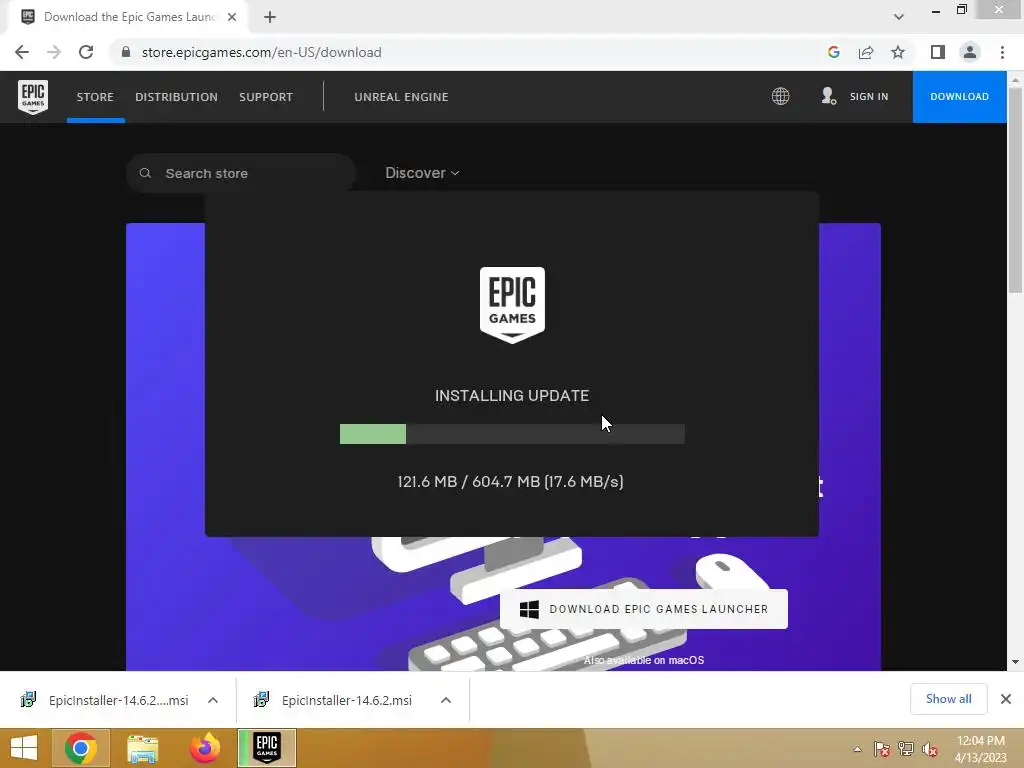Launch Firefox from taskbar
1024x768 pixels.
204,748
